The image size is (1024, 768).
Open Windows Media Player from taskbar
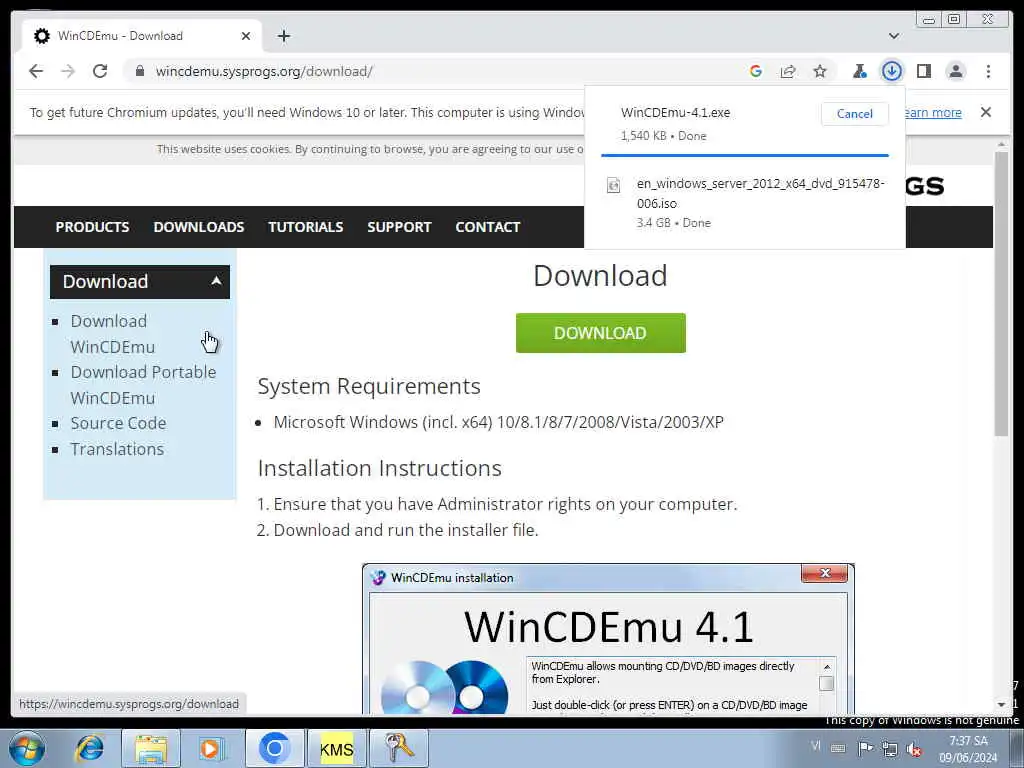click(x=212, y=748)
